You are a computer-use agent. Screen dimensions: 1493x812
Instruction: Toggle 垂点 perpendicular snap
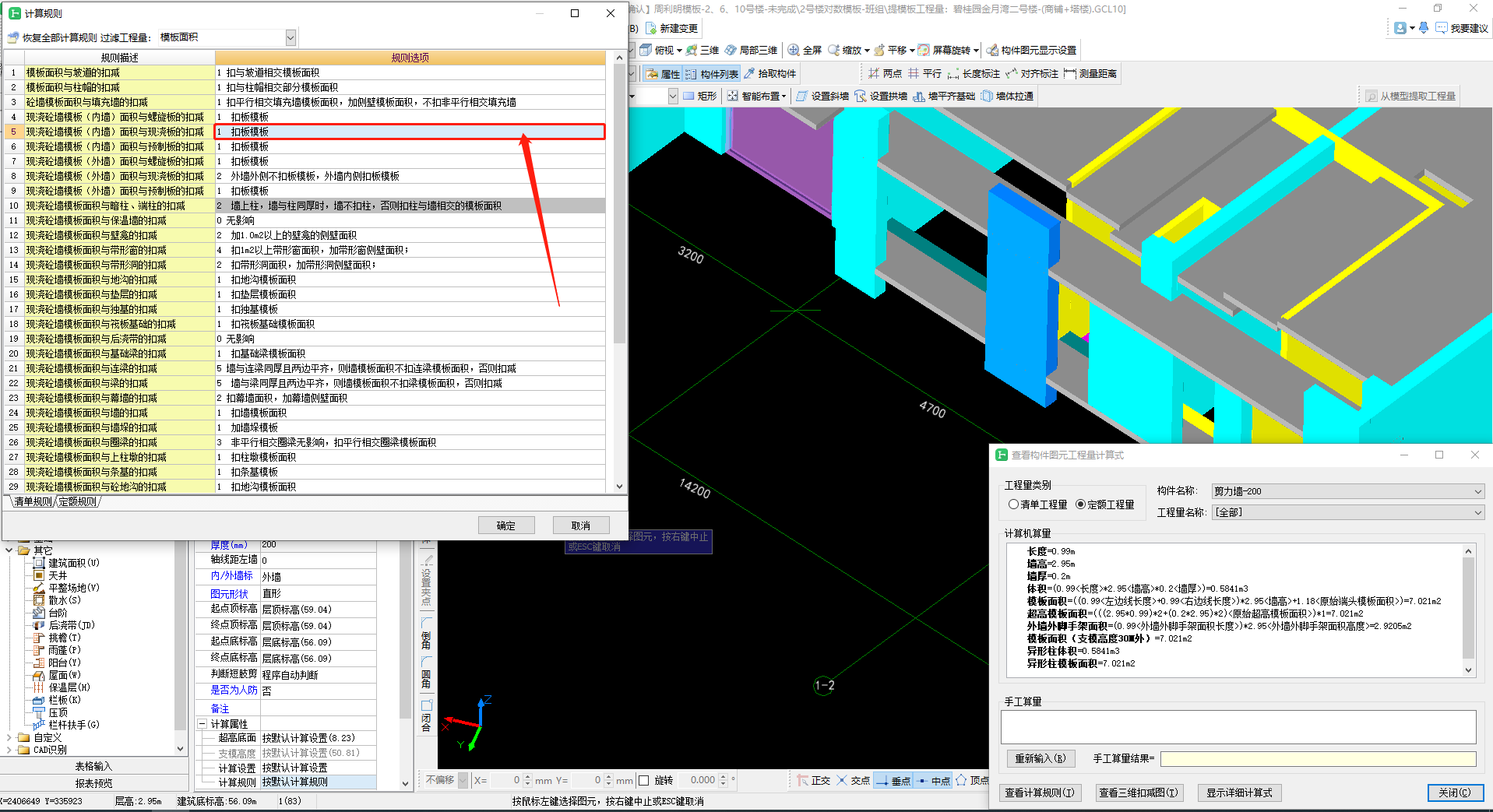[893, 780]
